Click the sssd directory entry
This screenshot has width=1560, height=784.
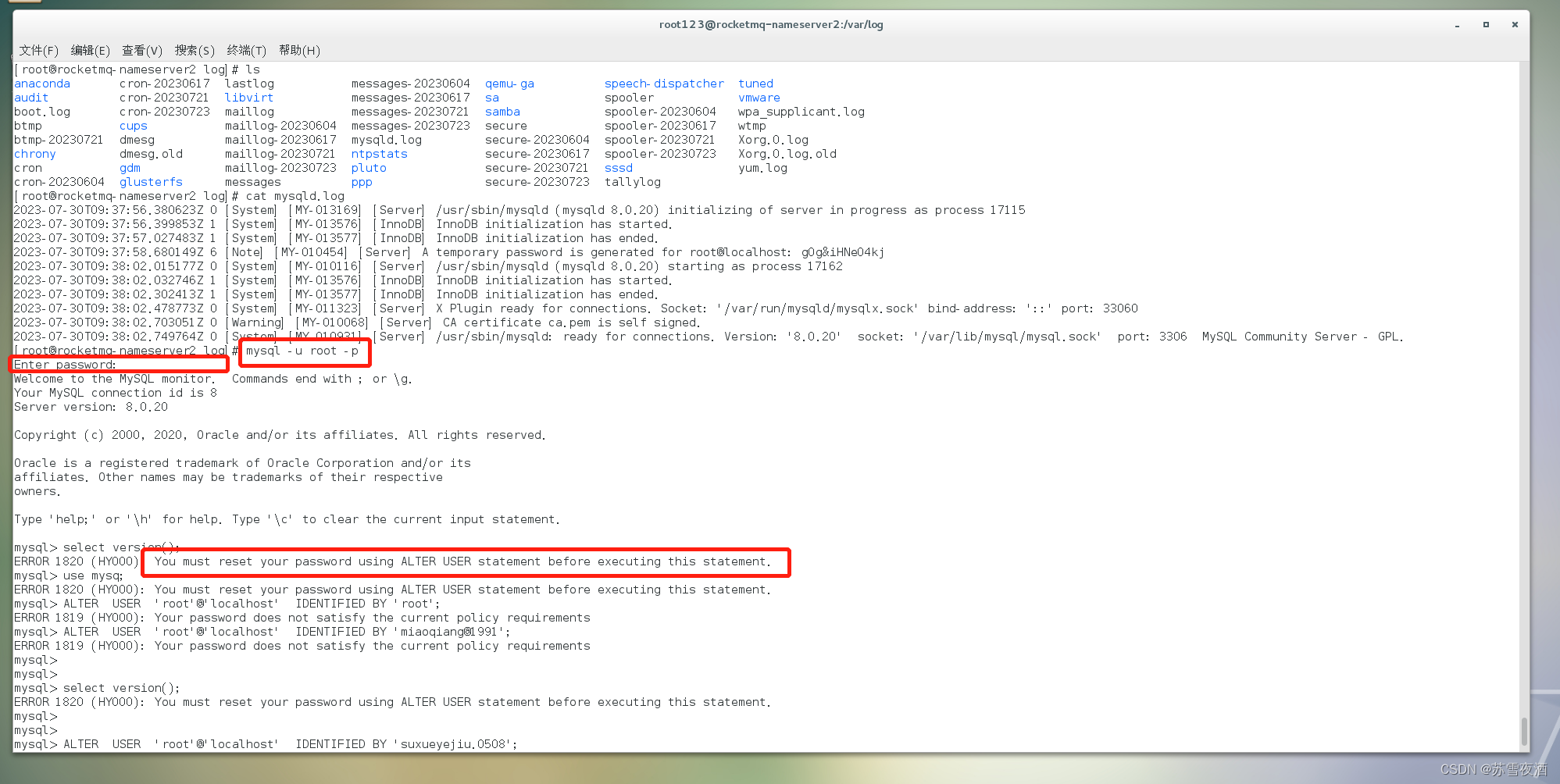point(618,168)
